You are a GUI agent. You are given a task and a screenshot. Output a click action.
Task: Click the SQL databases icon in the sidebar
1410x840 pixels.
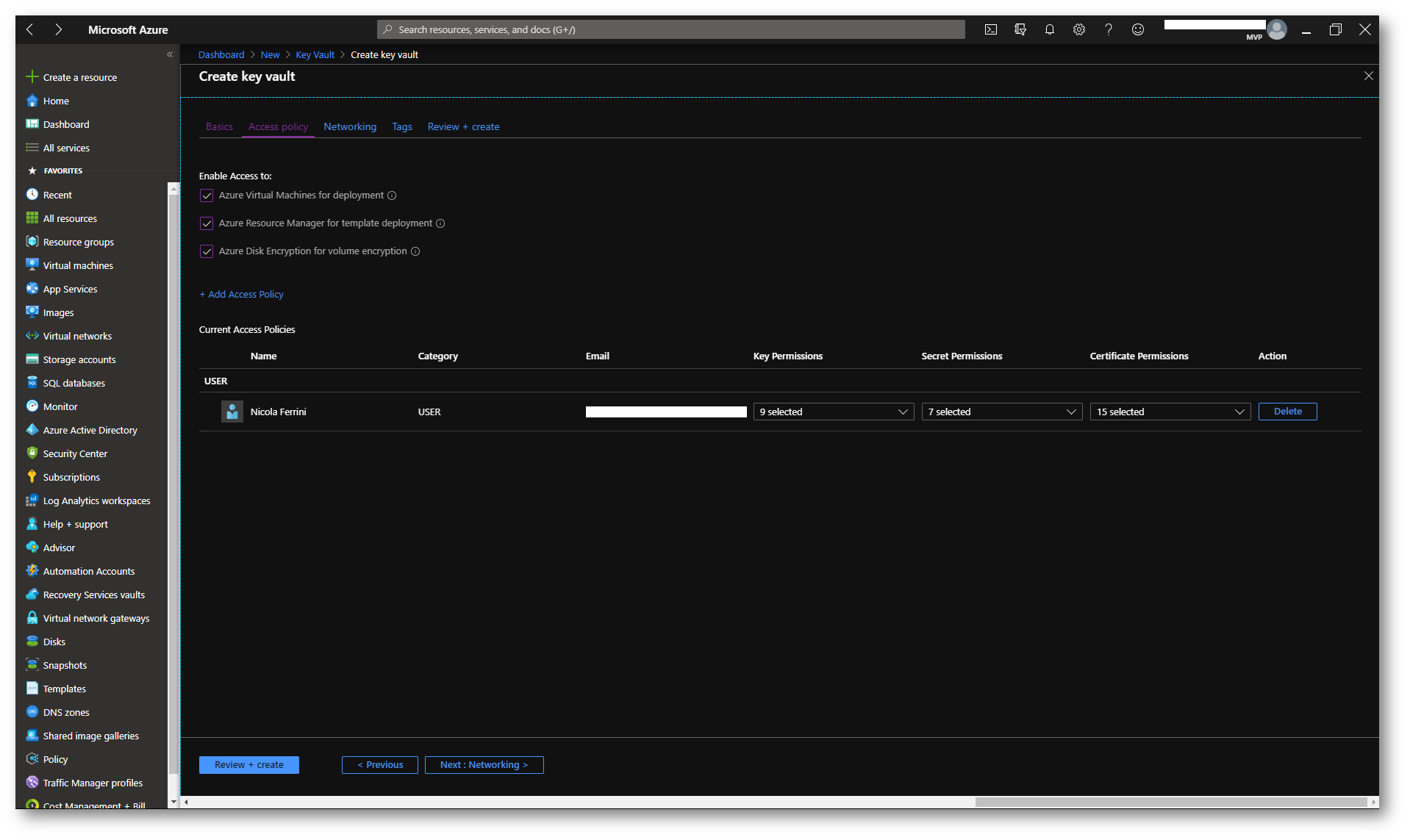click(x=32, y=383)
